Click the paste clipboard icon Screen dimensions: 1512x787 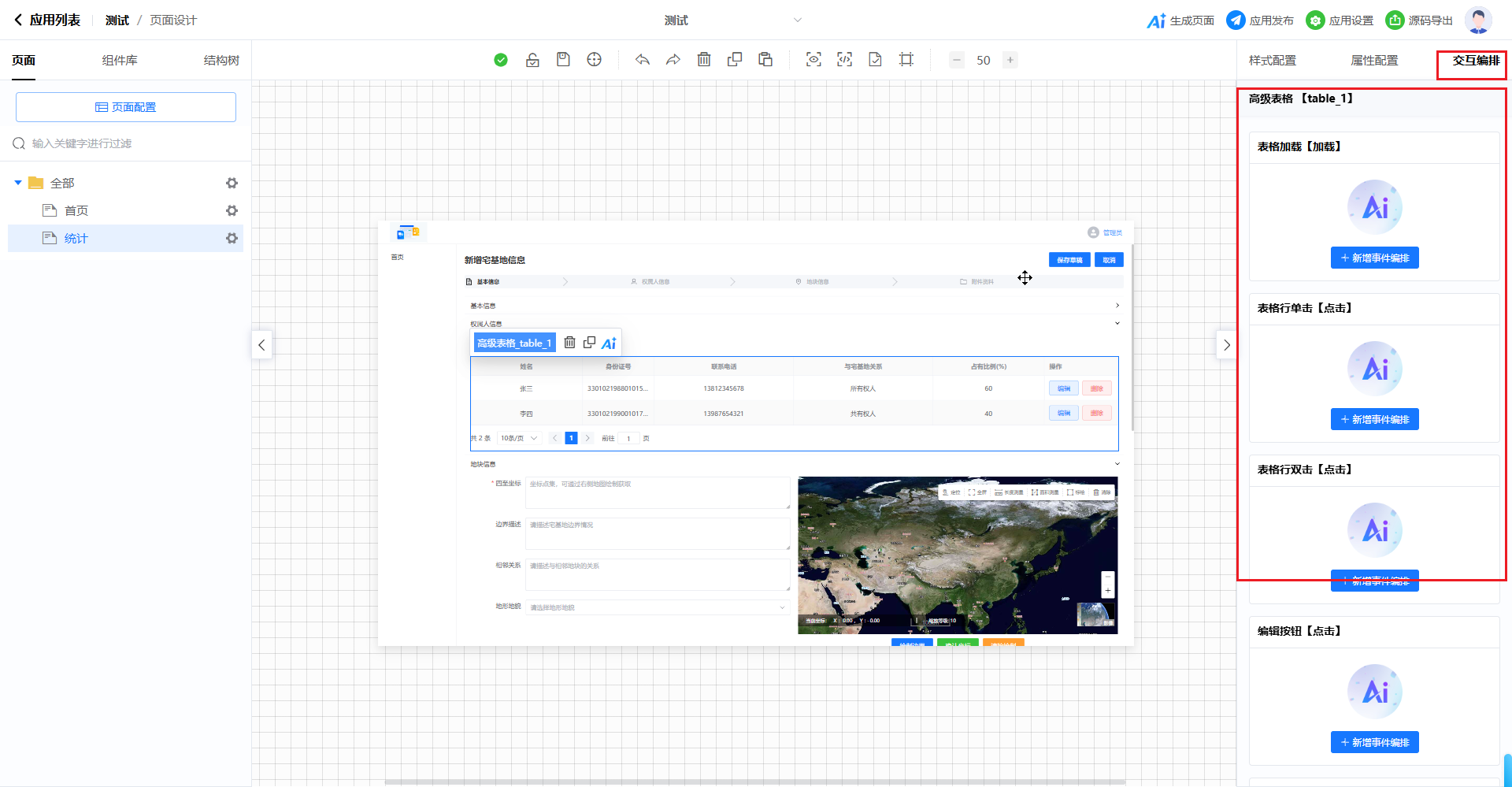(x=765, y=60)
